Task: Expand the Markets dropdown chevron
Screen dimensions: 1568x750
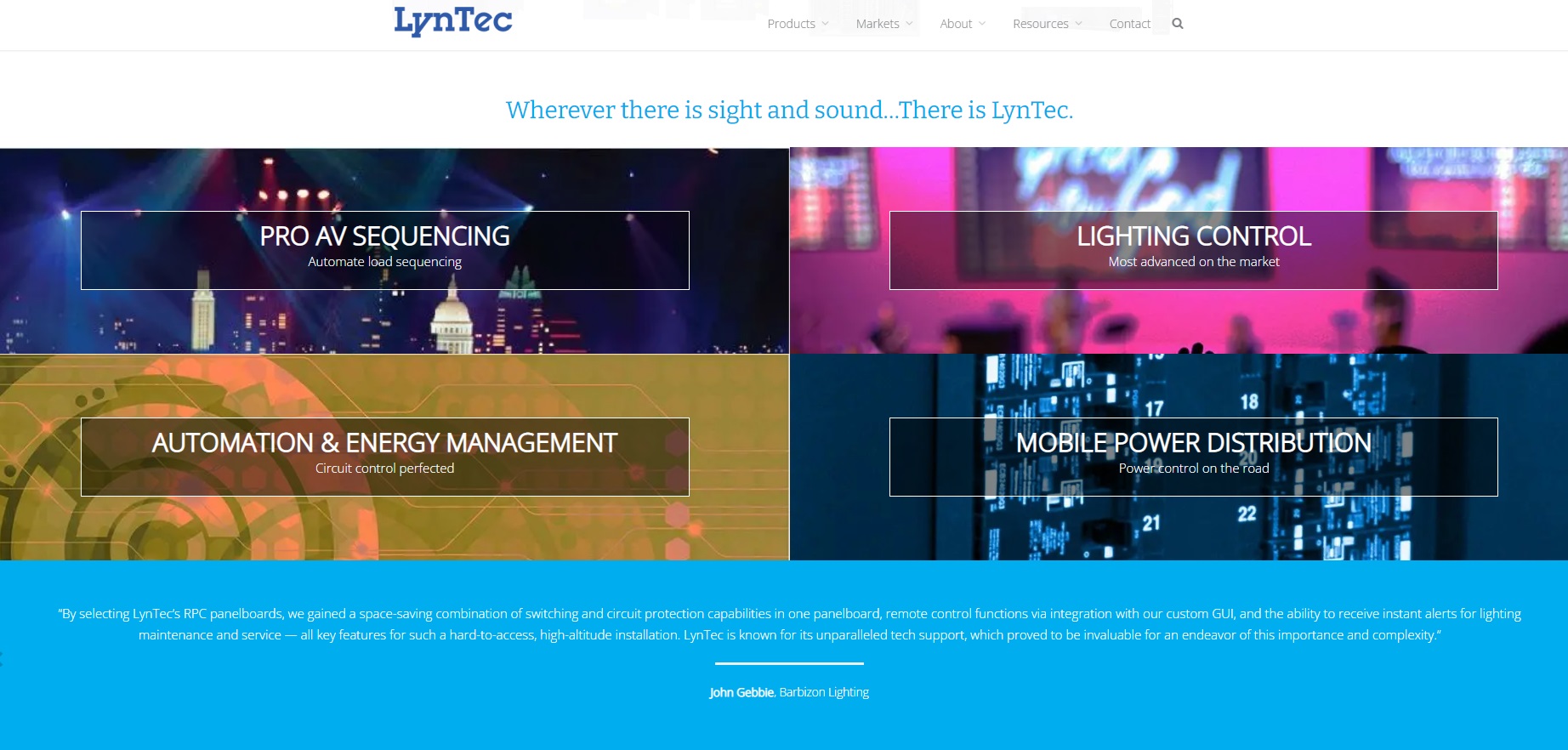Action: (909, 24)
